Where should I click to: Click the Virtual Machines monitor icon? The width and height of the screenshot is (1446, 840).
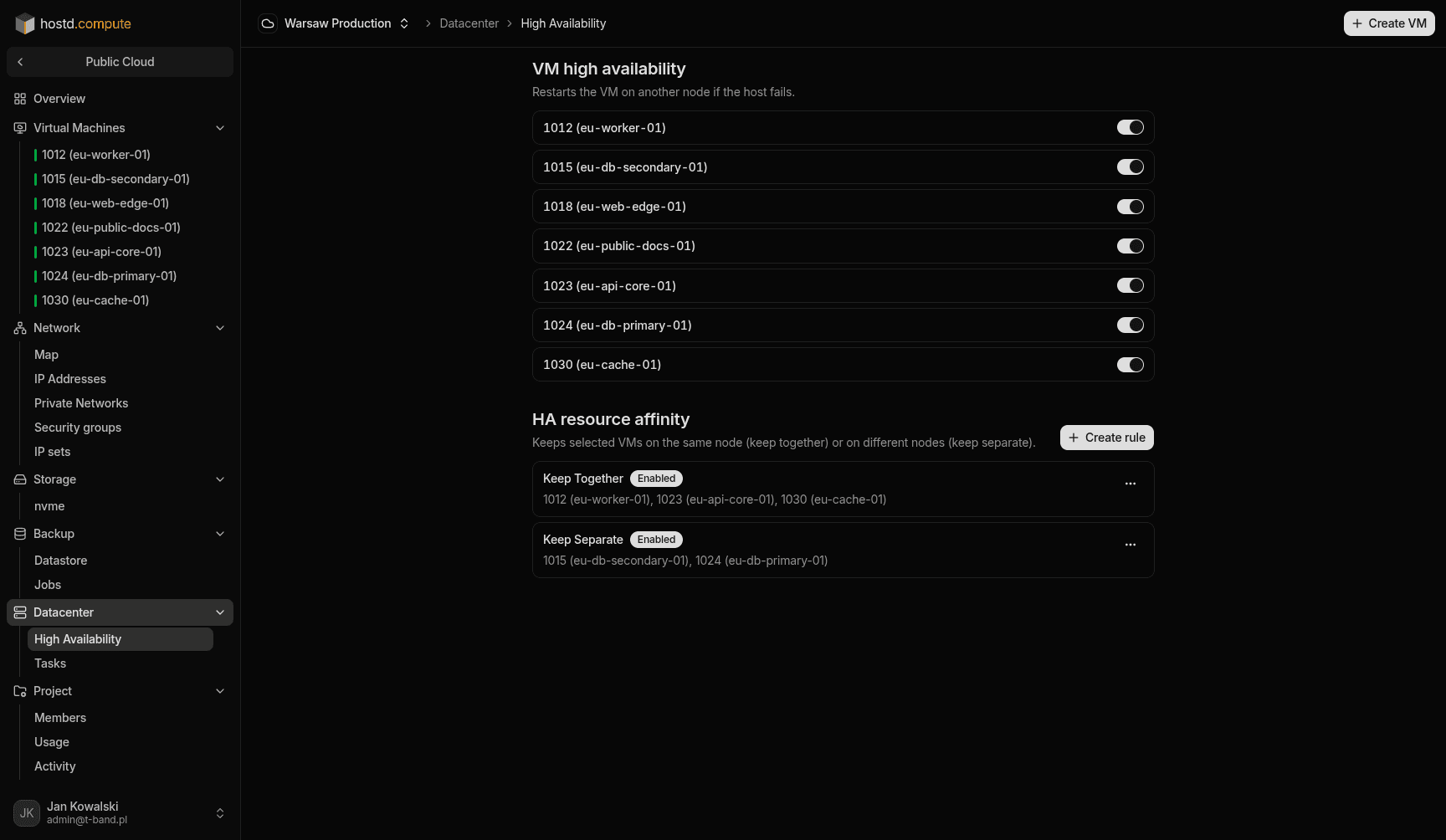pyautogui.click(x=20, y=128)
